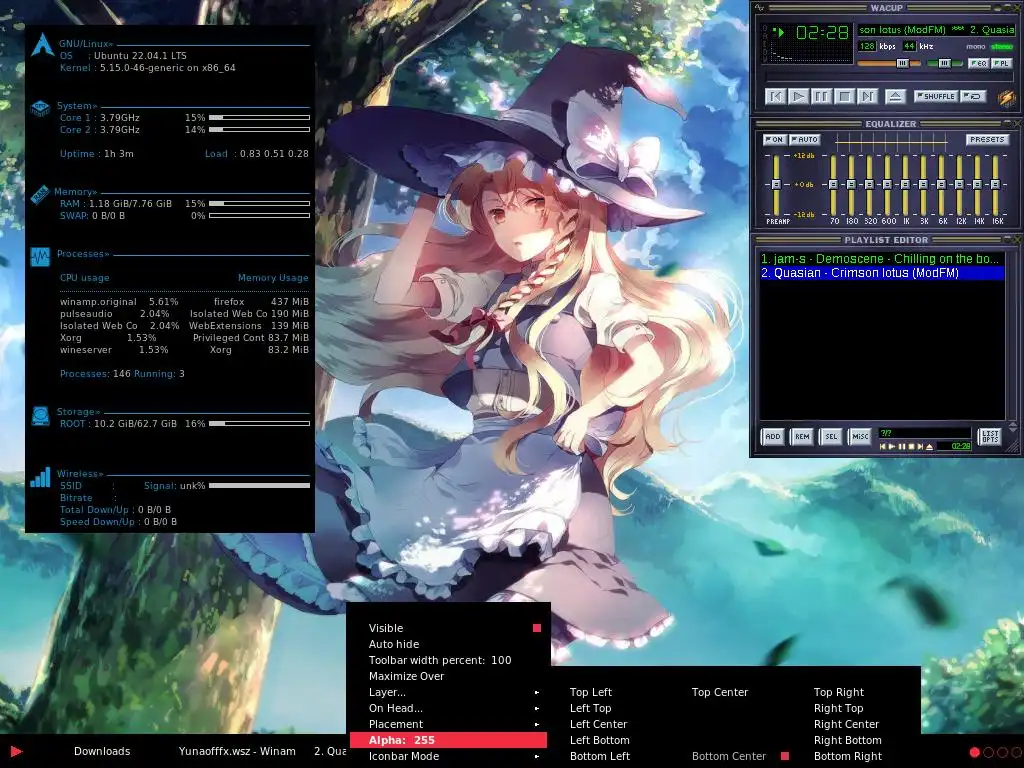Viewport: 1024px width, 768px height.
Task: Adjust the green balance slider
Action: click(944, 63)
